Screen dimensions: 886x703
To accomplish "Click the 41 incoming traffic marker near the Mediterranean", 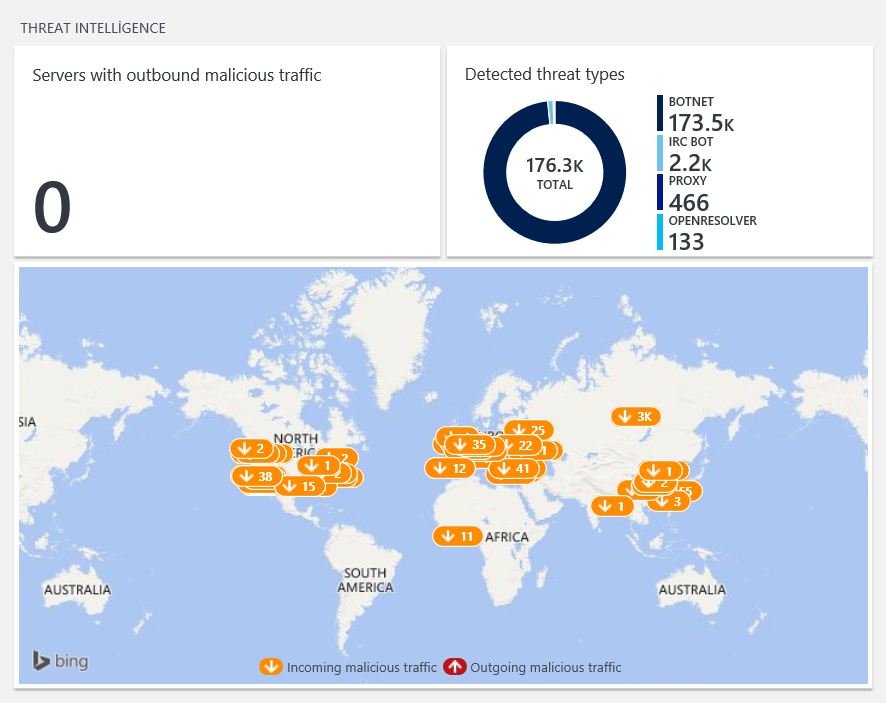I will point(514,468).
